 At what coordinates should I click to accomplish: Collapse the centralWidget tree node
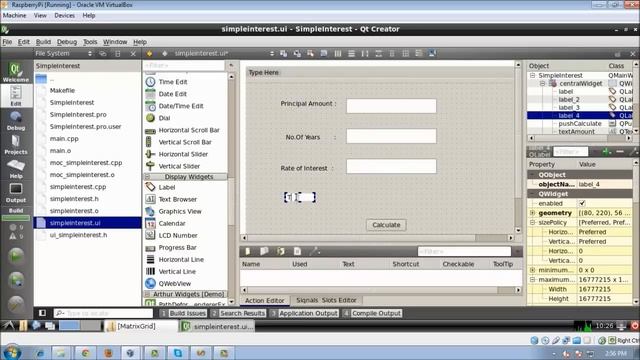coord(542,83)
